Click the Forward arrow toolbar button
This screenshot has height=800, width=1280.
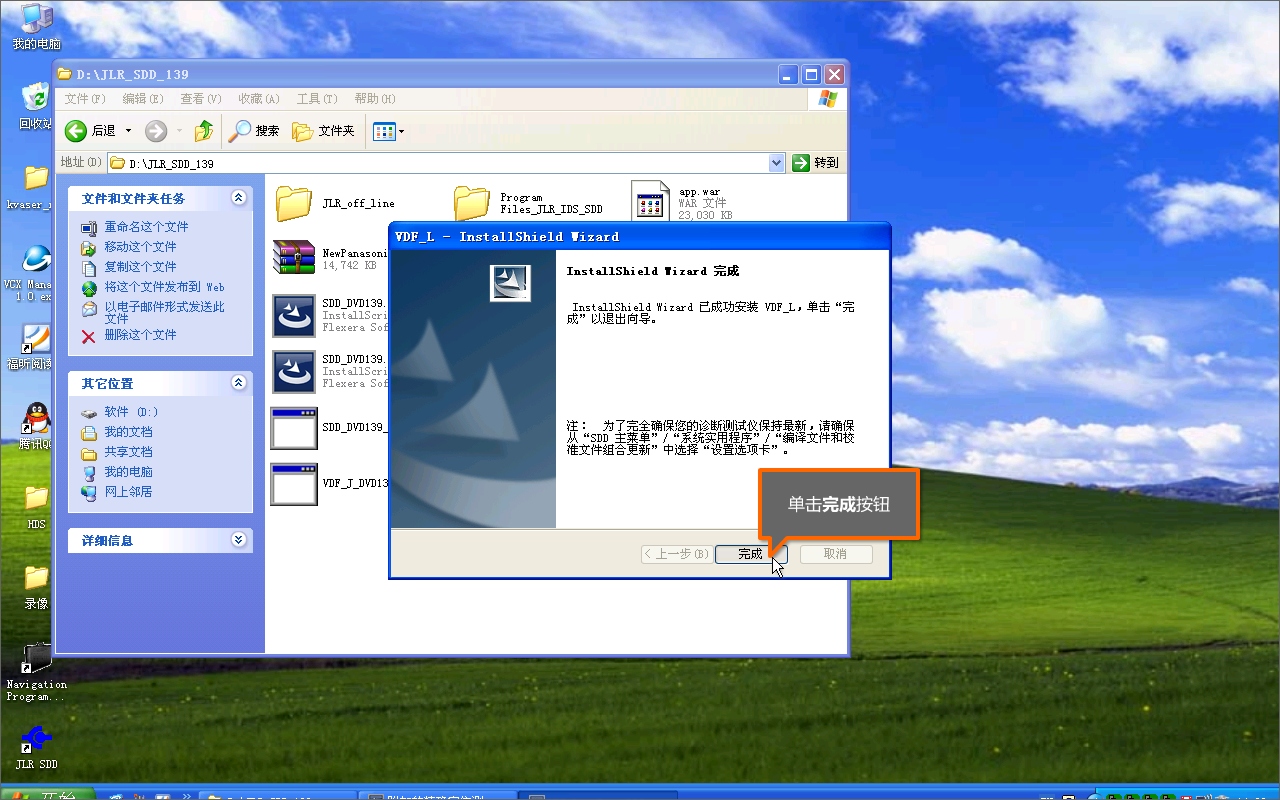[x=156, y=131]
